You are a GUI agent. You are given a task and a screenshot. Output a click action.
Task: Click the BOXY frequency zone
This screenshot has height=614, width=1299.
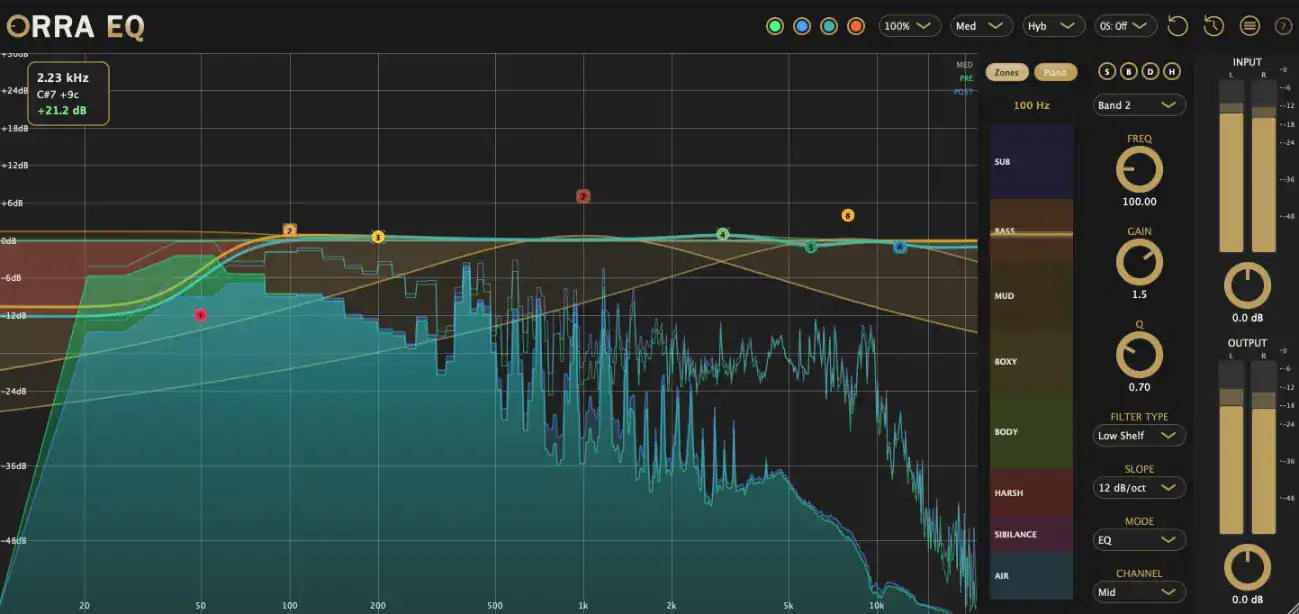1031,361
